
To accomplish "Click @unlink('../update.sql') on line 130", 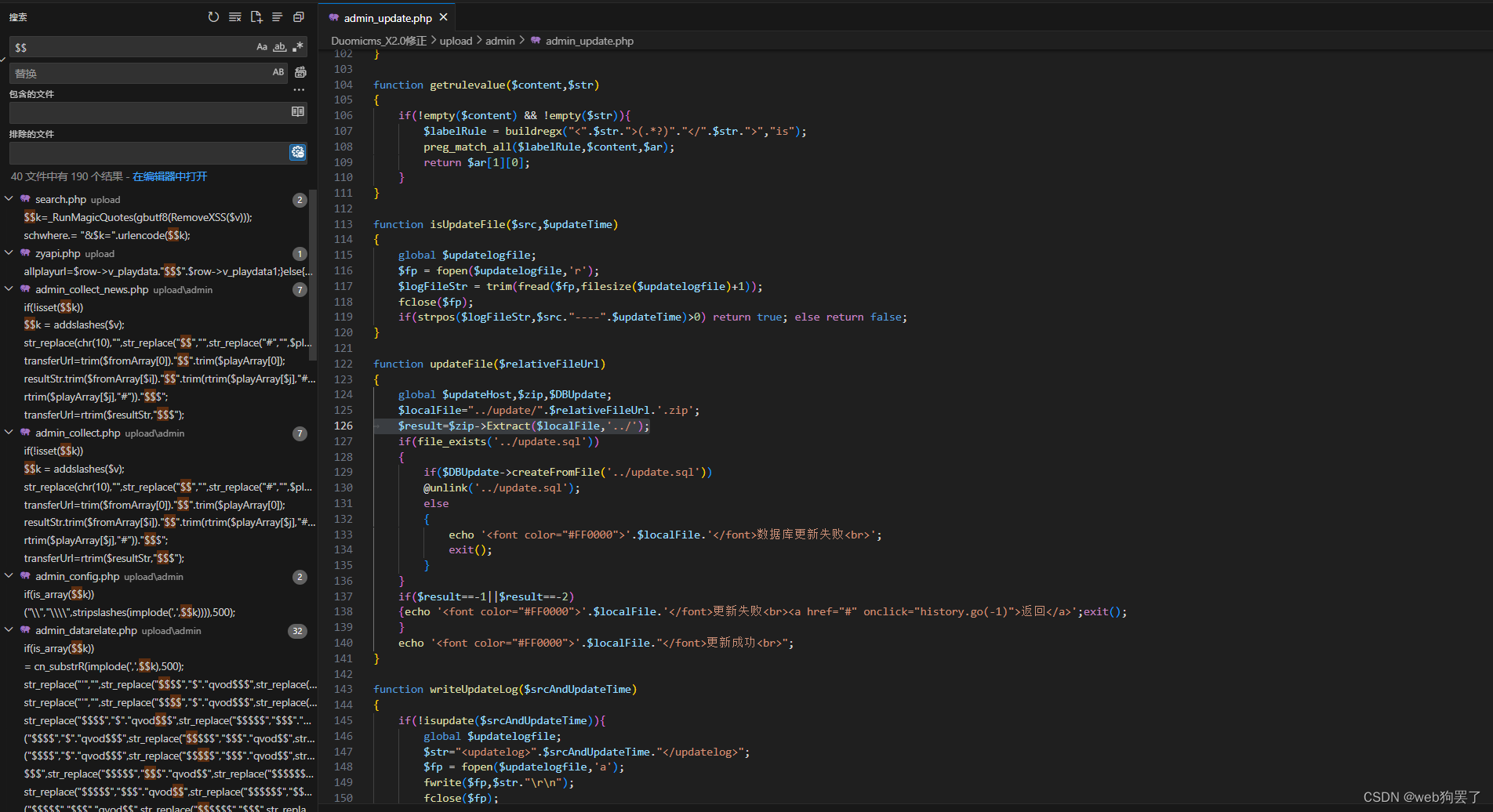I will pyautogui.click(x=502, y=488).
